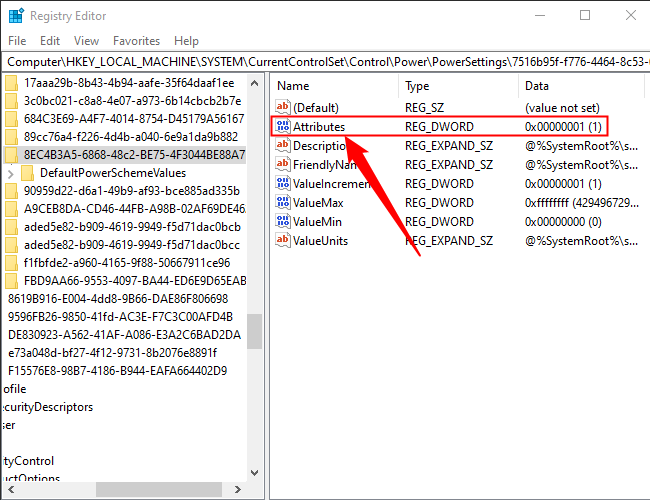The width and height of the screenshot is (650, 500).
Task: Select the SecurityDescriptors key in tree
Action: (48, 407)
